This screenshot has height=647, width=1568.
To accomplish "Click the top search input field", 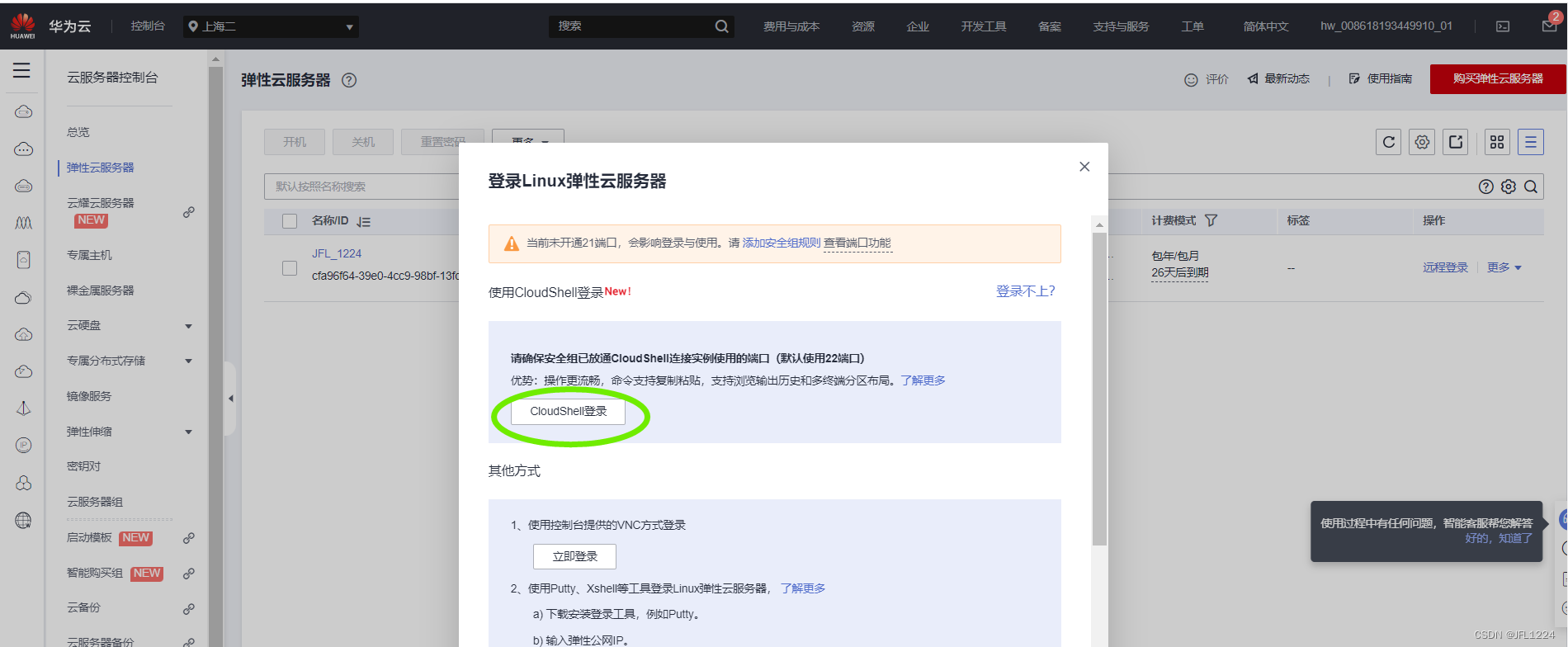I will coord(631,26).
